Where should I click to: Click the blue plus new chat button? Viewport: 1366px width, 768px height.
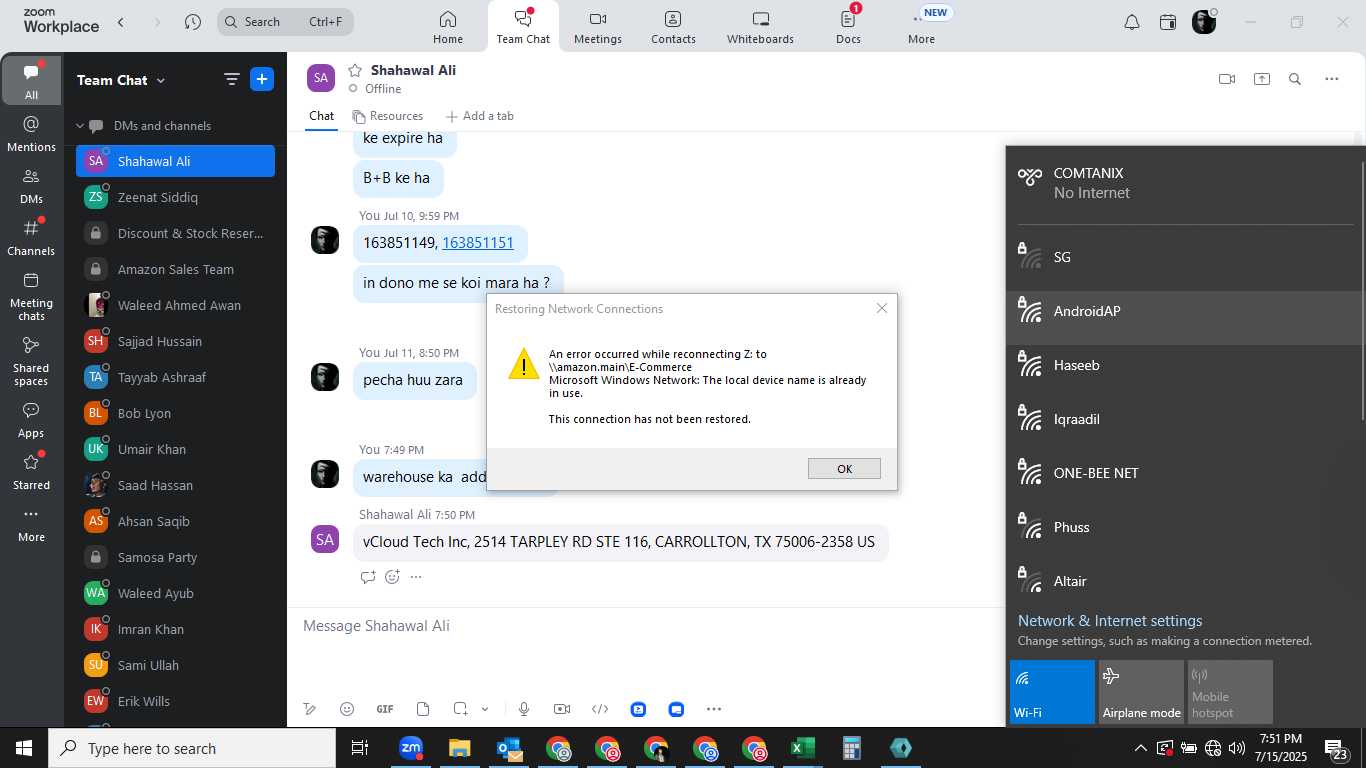[x=262, y=80]
